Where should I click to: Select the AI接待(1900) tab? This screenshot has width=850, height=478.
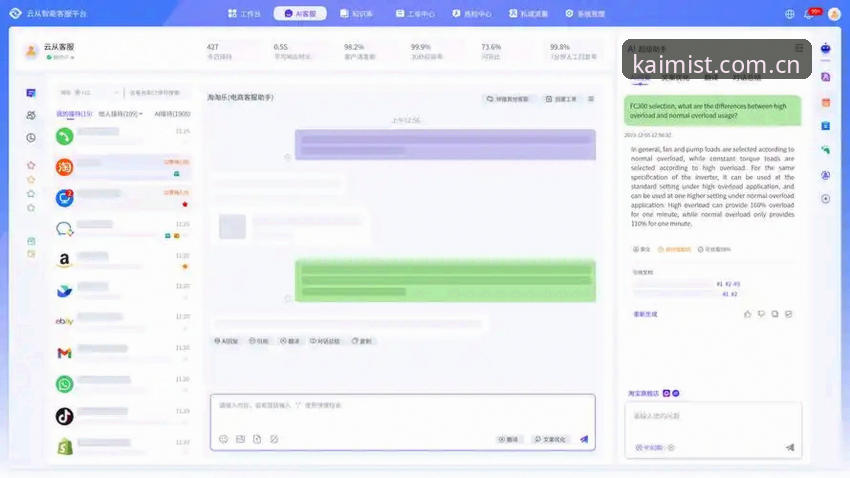(172, 114)
